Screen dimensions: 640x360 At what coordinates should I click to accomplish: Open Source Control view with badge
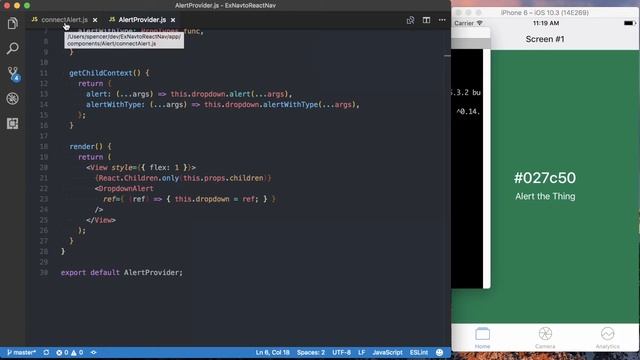(x=13, y=73)
